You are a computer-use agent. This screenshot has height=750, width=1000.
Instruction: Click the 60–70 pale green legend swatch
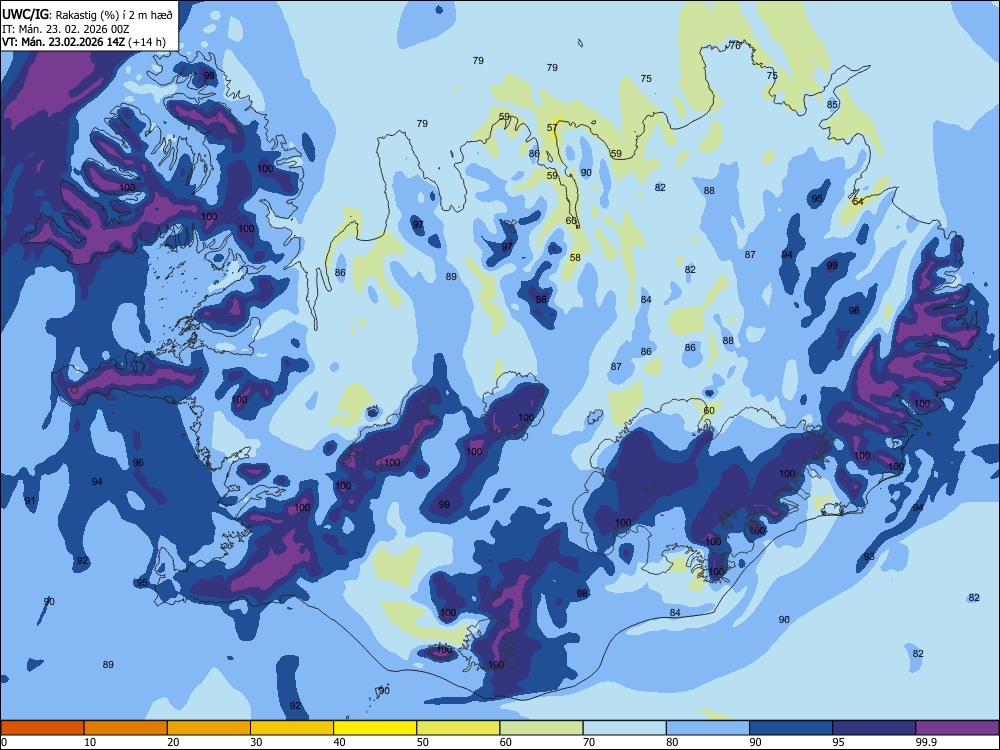tap(541, 728)
